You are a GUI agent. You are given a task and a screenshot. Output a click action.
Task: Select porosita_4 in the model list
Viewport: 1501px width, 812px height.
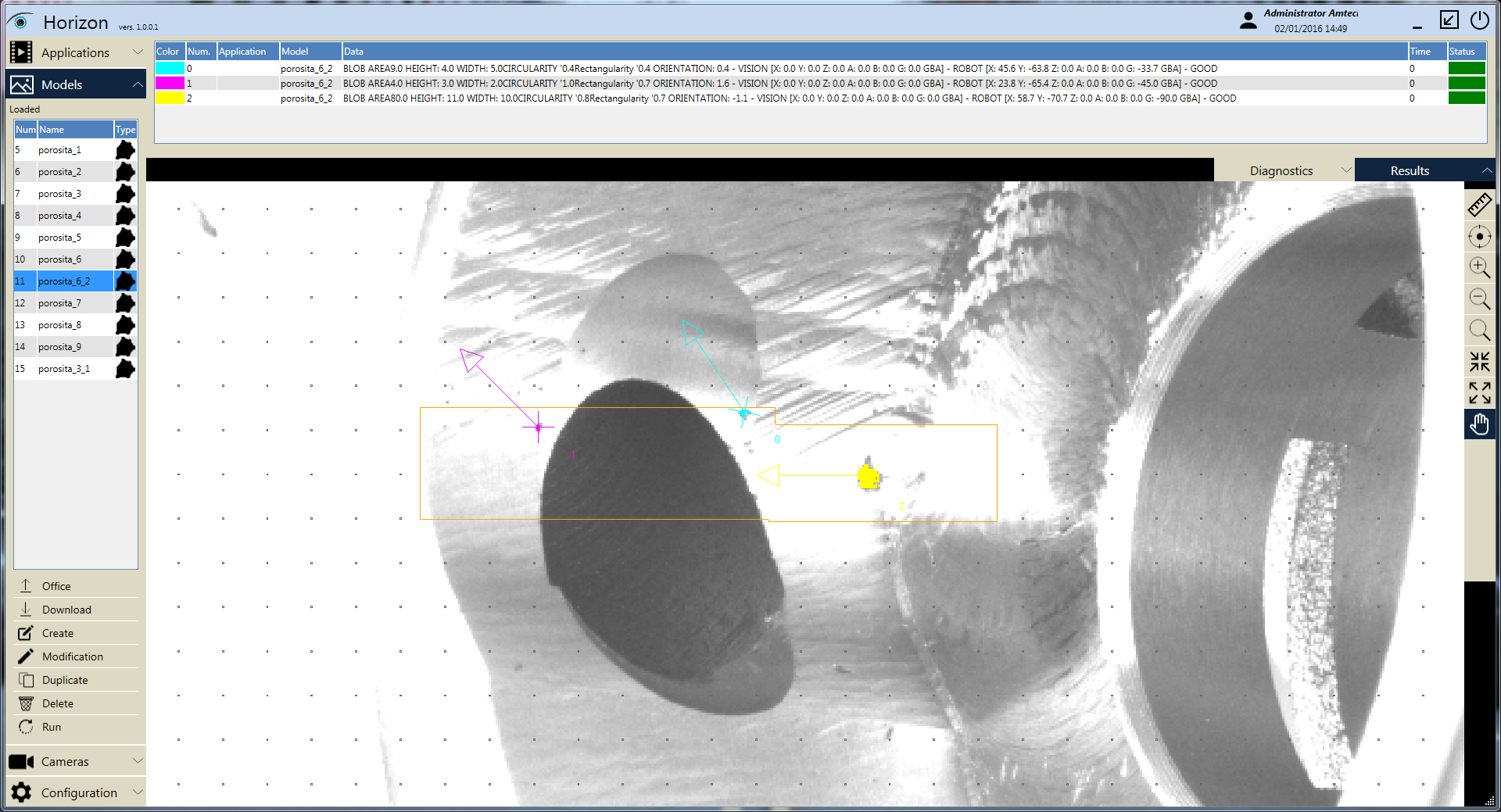point(76,216)
